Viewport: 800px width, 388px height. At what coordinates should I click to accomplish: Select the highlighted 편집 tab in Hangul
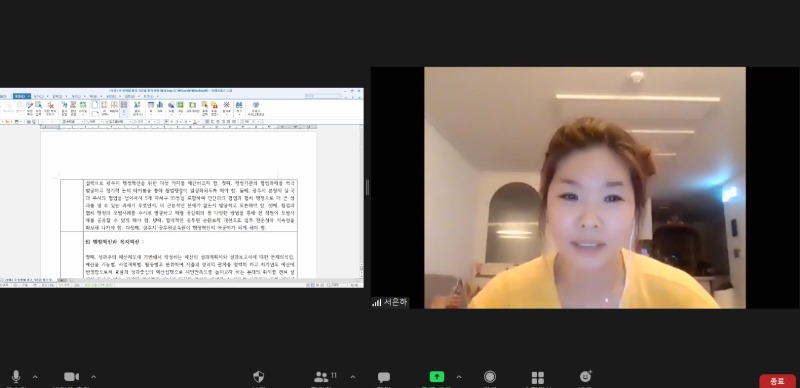click(x=21, y=96)
